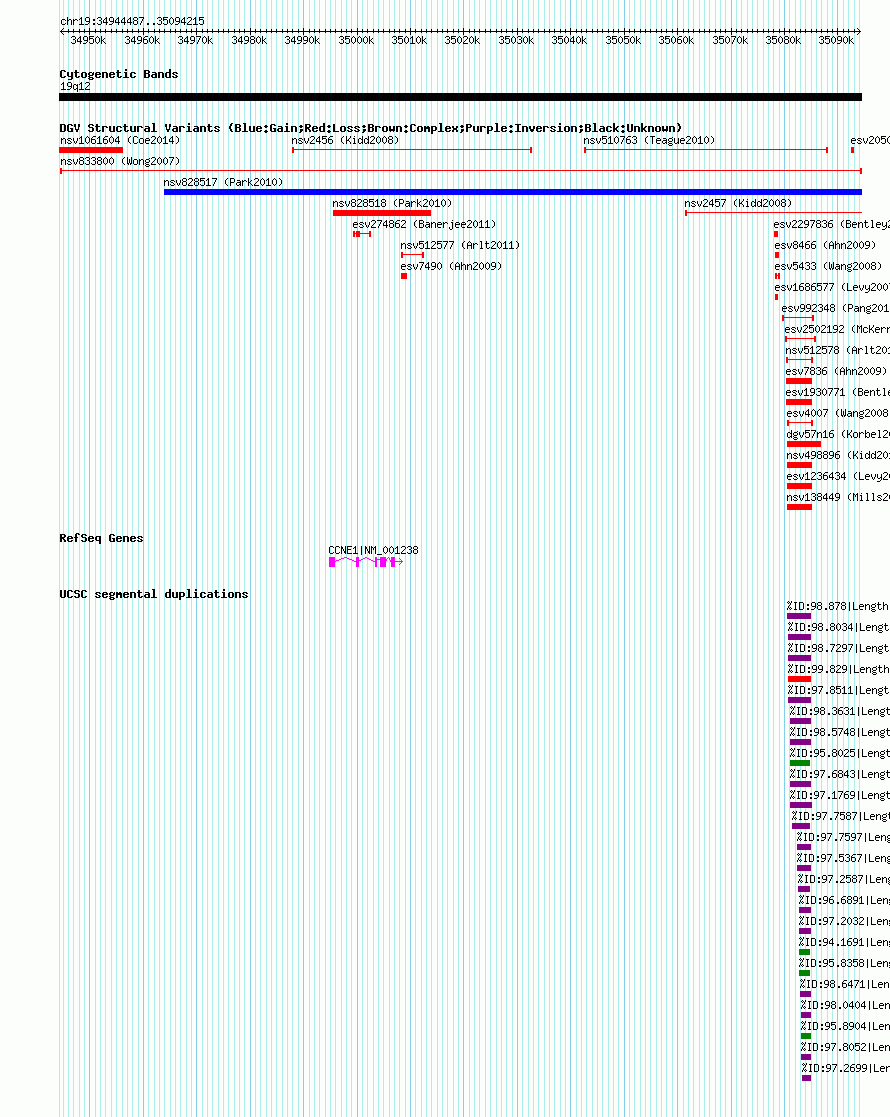
Task: Open the dgv57n16 variant label
Action: point(838,434)
